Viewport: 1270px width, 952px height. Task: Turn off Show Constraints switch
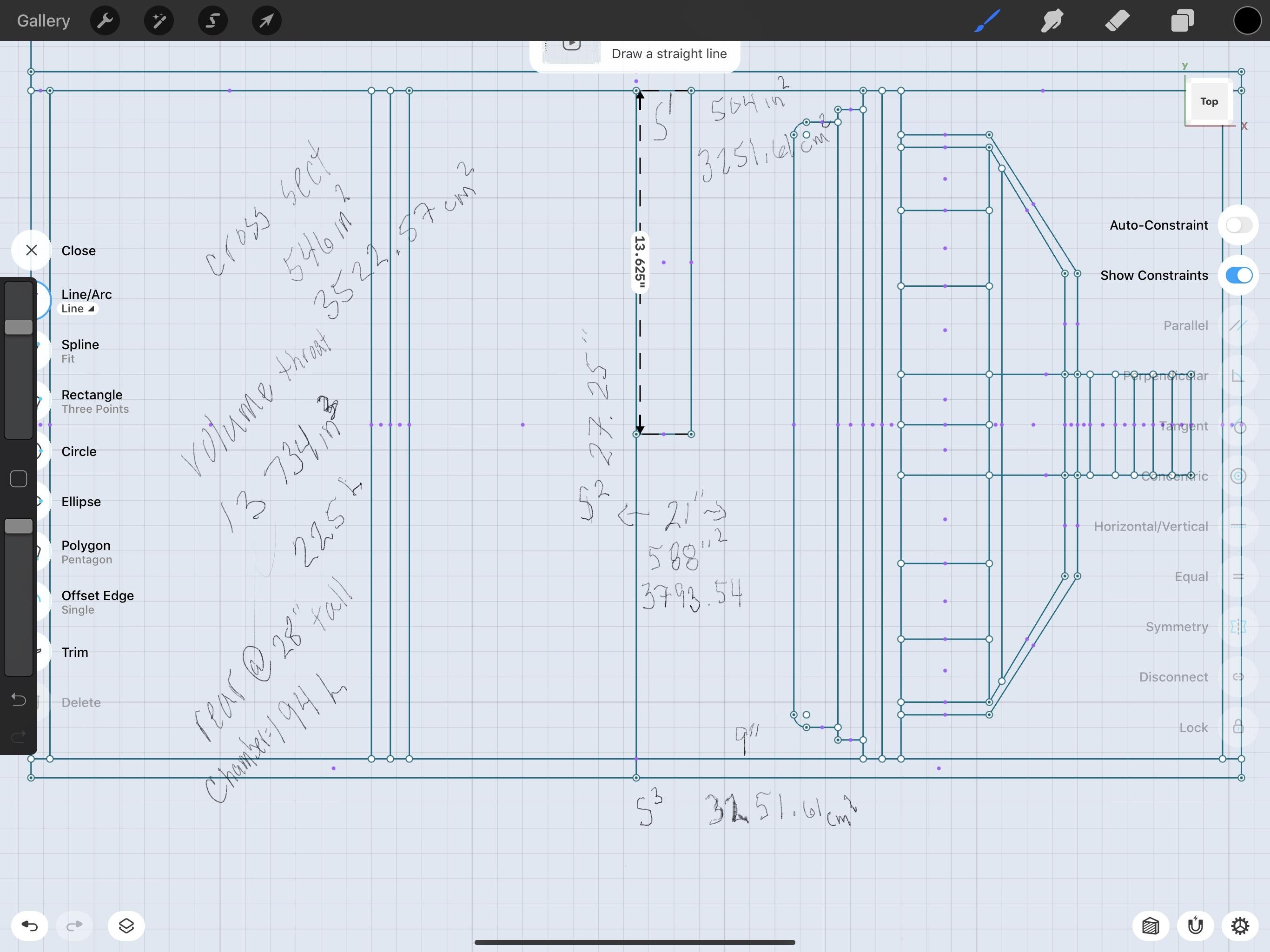(1238, 276)
